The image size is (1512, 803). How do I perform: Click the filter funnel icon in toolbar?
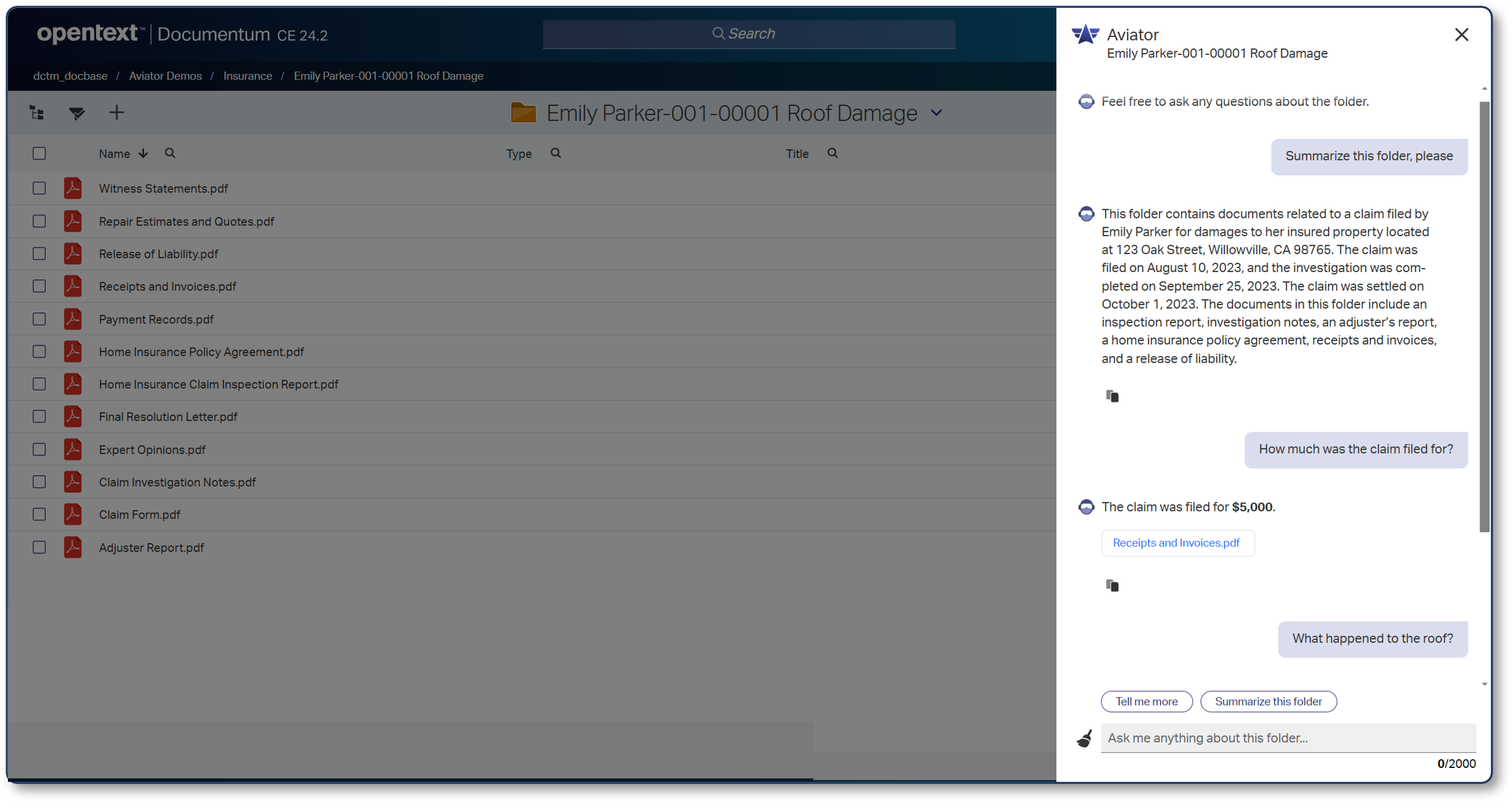point(77,113)
